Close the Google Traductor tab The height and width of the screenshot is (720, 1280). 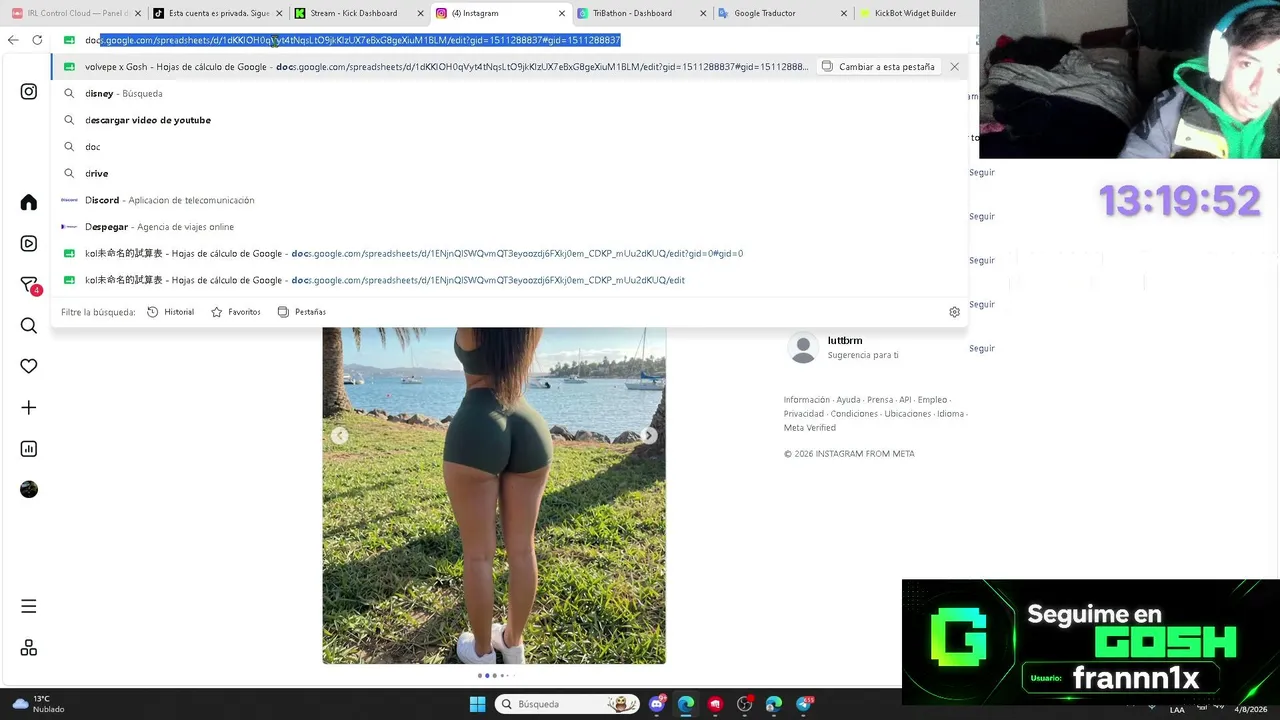843,13
